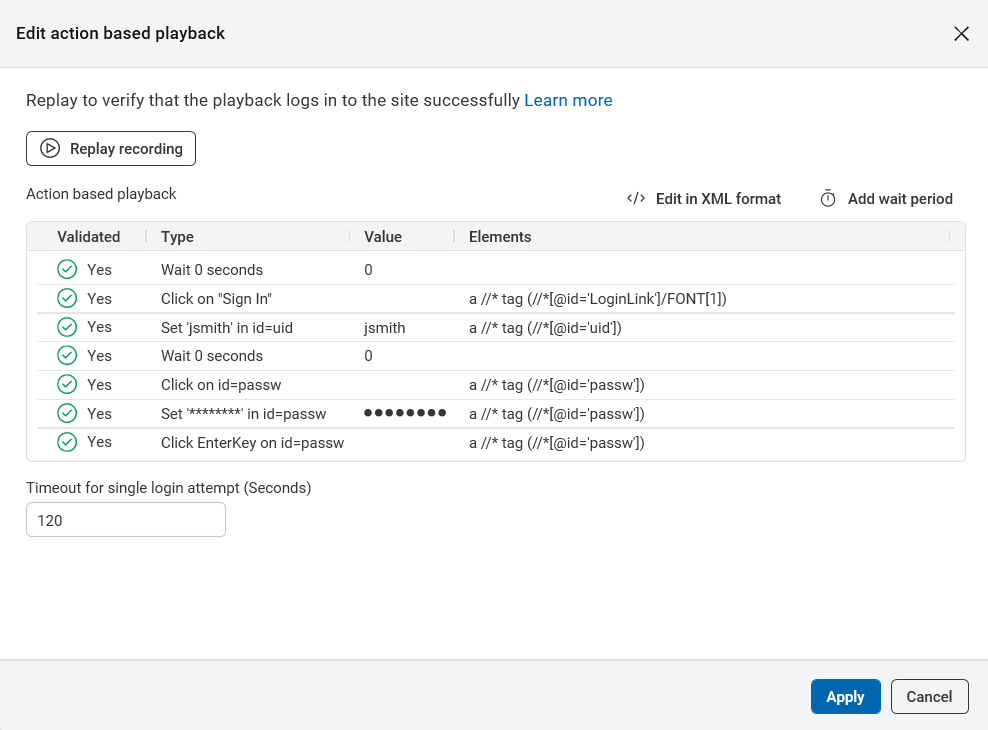The image size is (988, 730).
Task: Open Edit in XML format
Action: click(718, 198)
